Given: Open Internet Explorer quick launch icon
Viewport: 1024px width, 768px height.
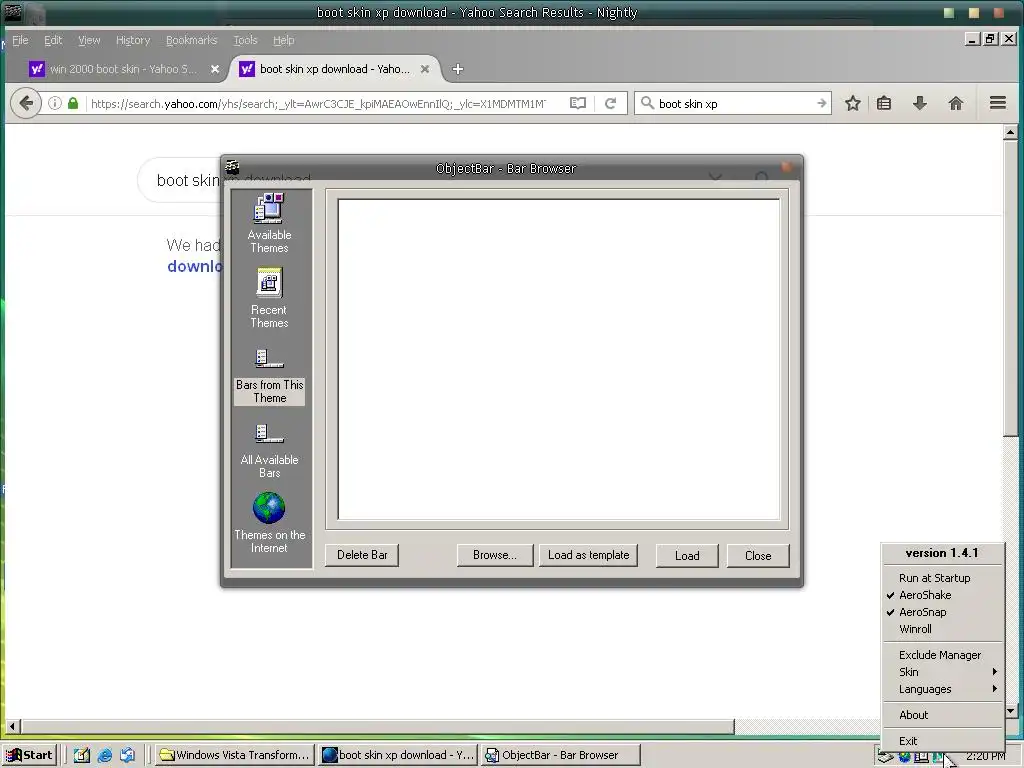Looking at the screenshot, I should (x=104, y=756).
